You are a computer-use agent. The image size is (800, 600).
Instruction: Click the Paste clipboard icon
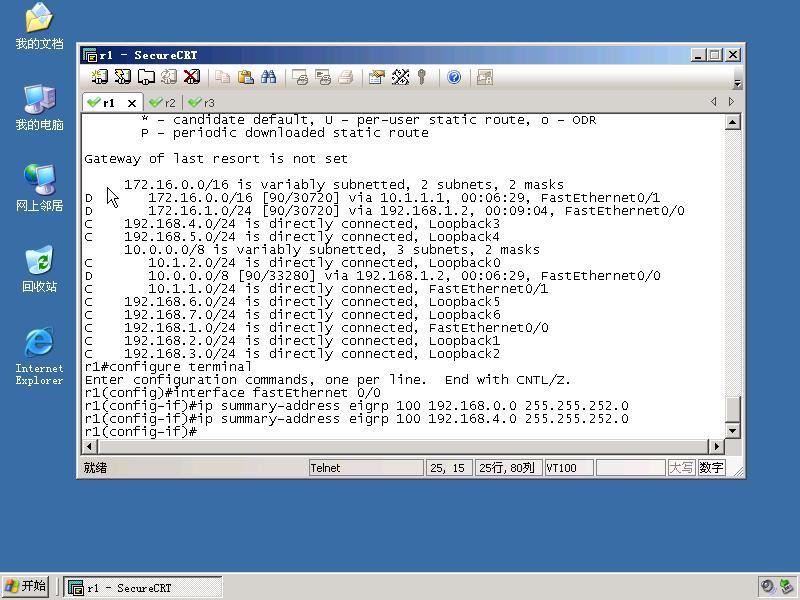pos(246,77)
